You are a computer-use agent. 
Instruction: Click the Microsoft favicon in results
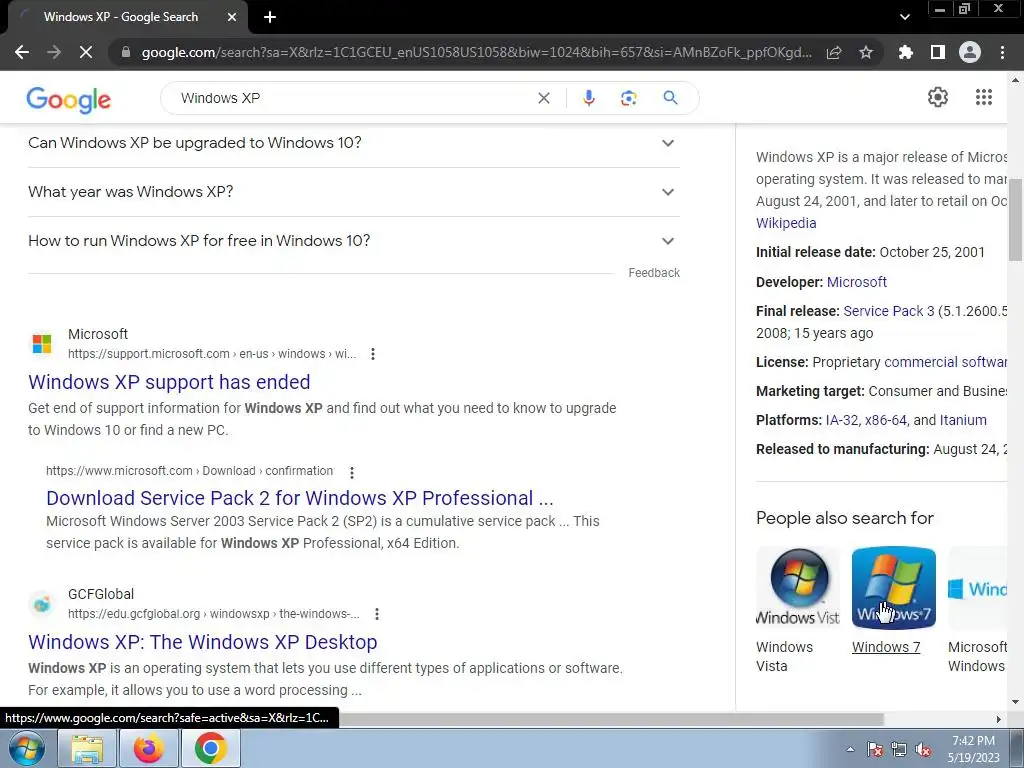[x=42, y=344]
